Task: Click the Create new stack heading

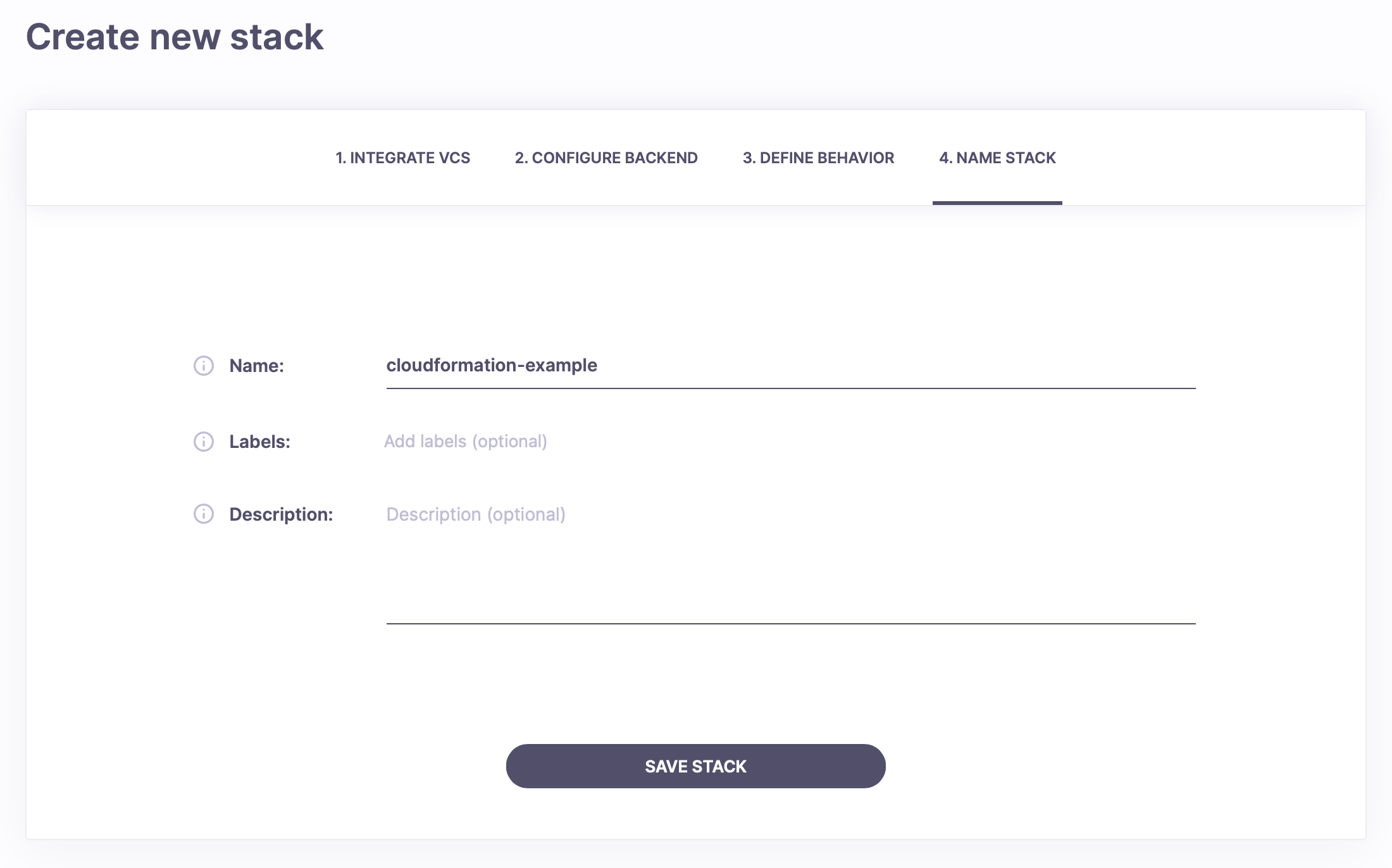Action: [175, 38]
